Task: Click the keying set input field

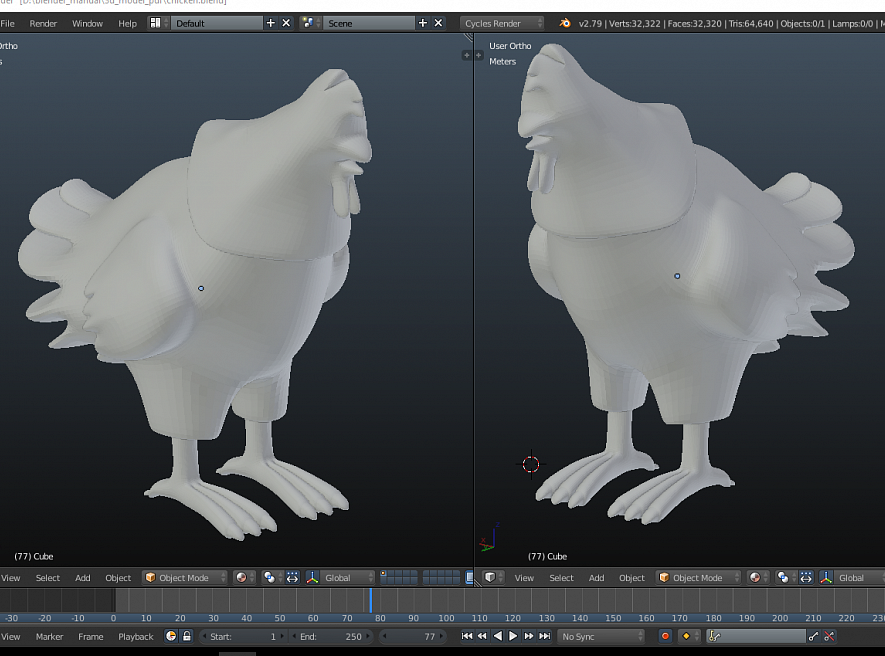Action: click(755, 636)
